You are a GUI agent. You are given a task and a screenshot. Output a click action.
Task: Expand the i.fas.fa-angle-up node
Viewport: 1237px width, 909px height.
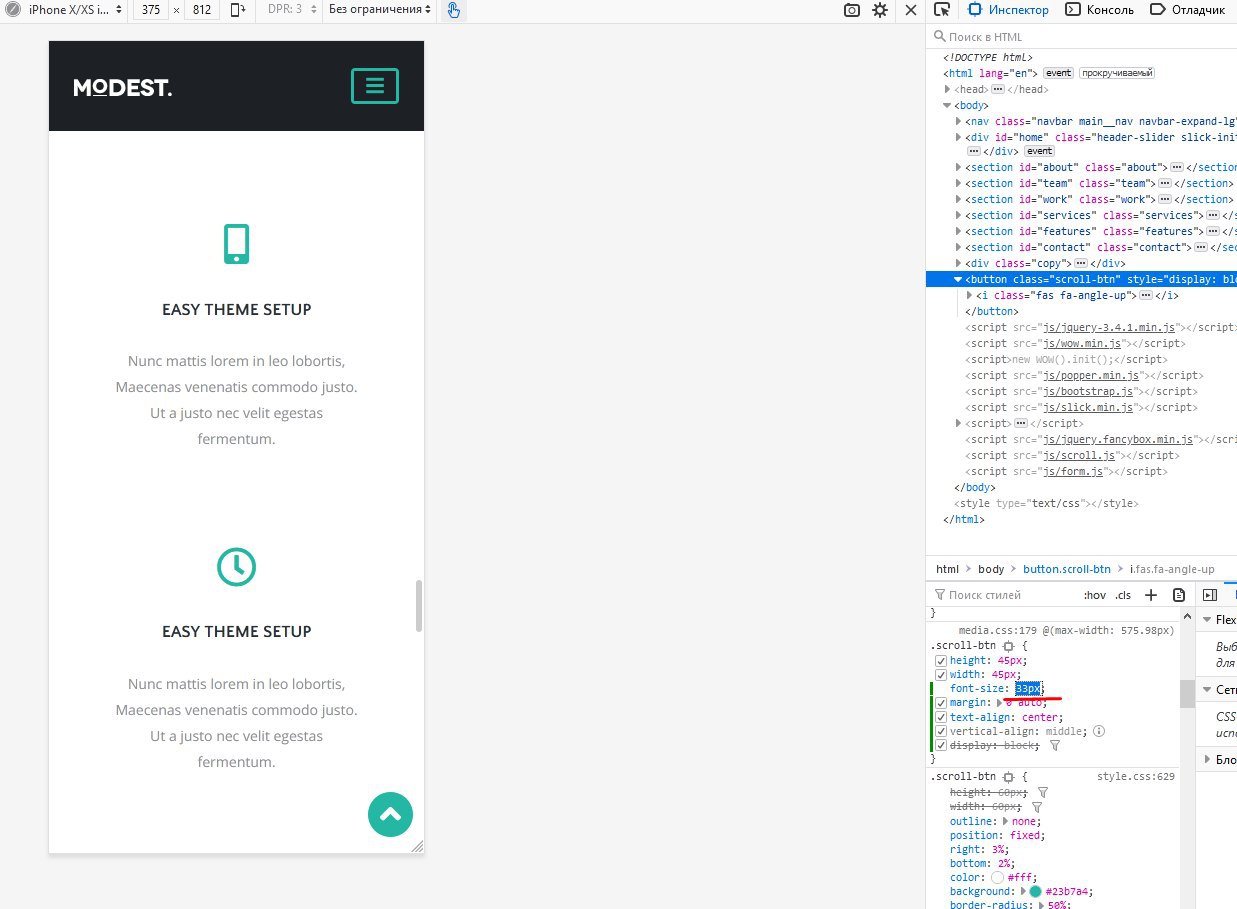[970, 295]
